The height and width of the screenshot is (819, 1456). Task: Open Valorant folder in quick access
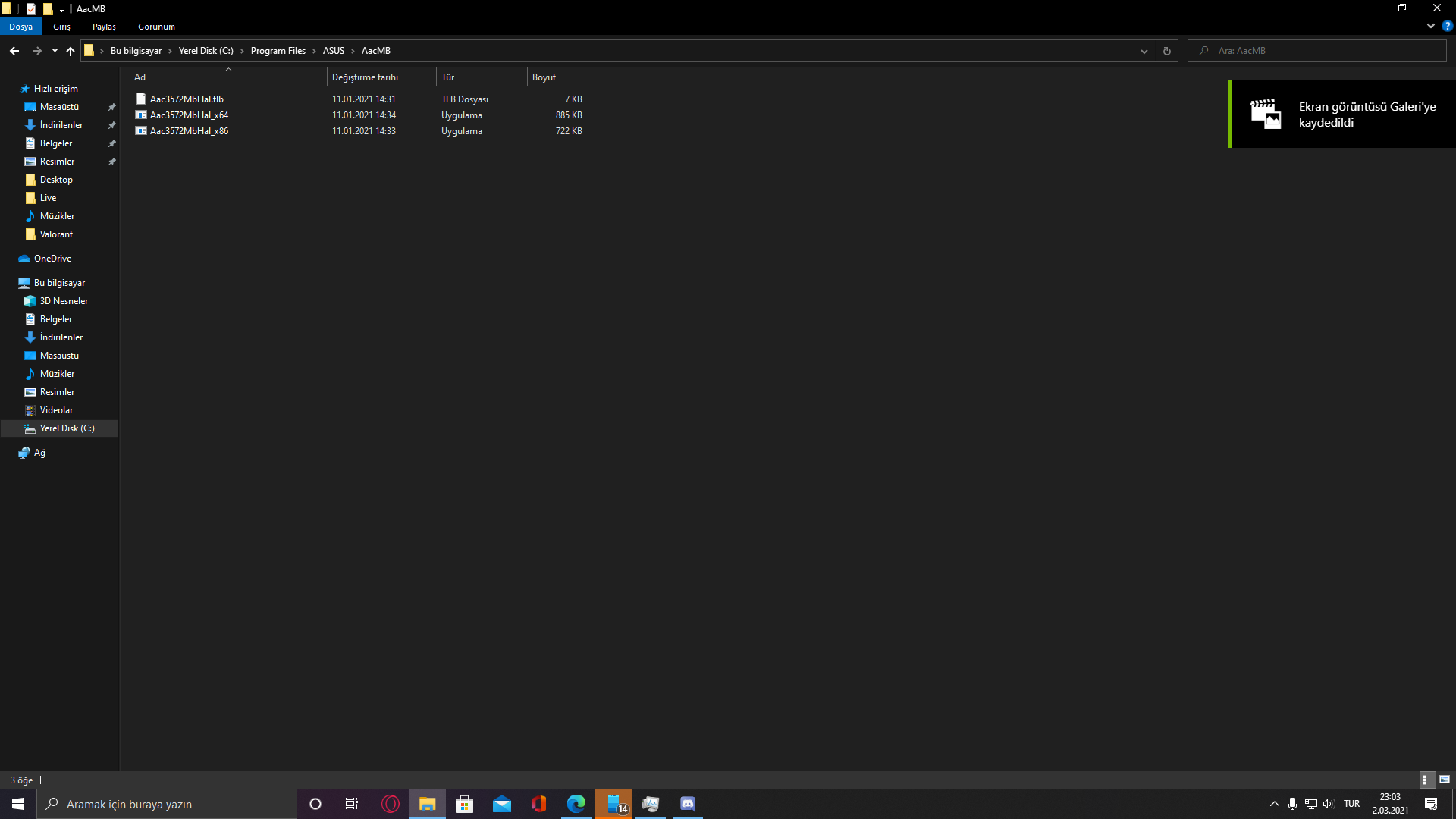click(56, 234)
